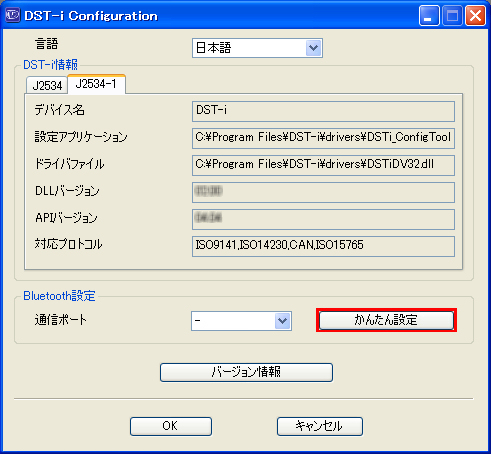
Task: Click the 言語 label
Action: pyautogui.click(x=47, y=44)
